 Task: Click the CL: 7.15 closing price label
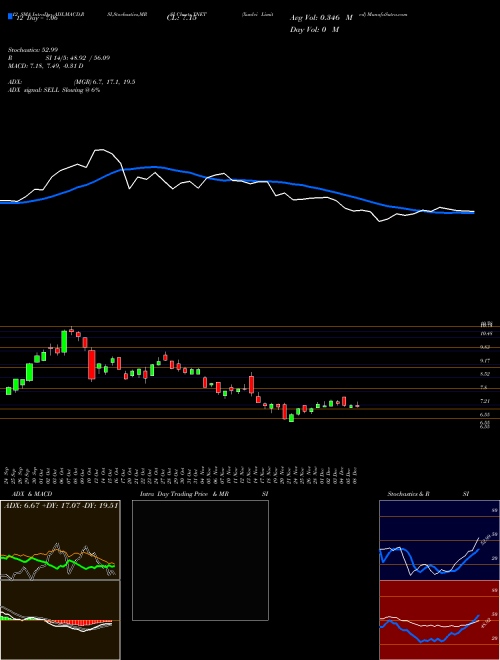click(182, 18)
